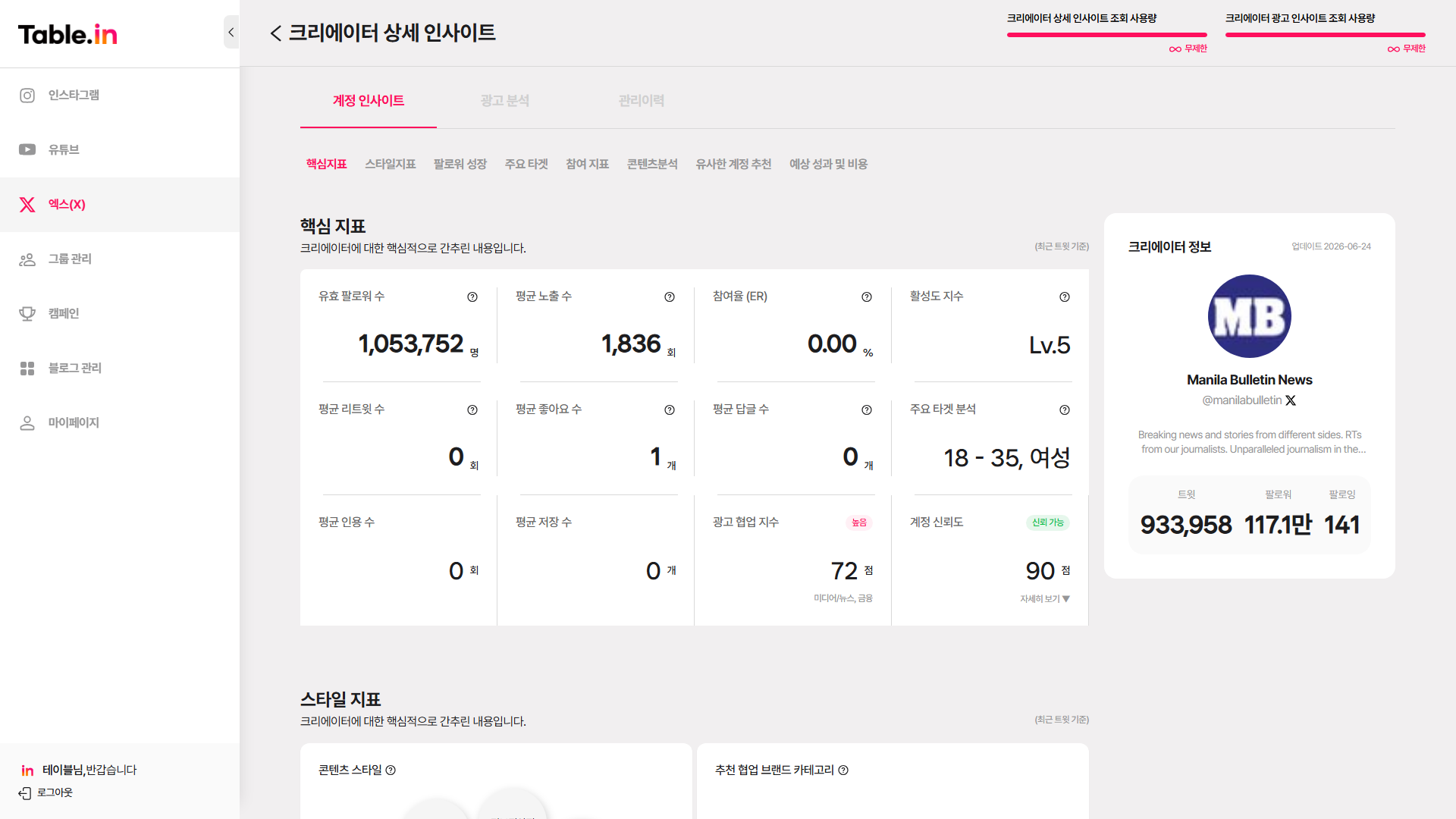Image resolution: width=1456 pixels, height=819 pixels.
Task: Click the Table.in logo
Action: point(67,35)
